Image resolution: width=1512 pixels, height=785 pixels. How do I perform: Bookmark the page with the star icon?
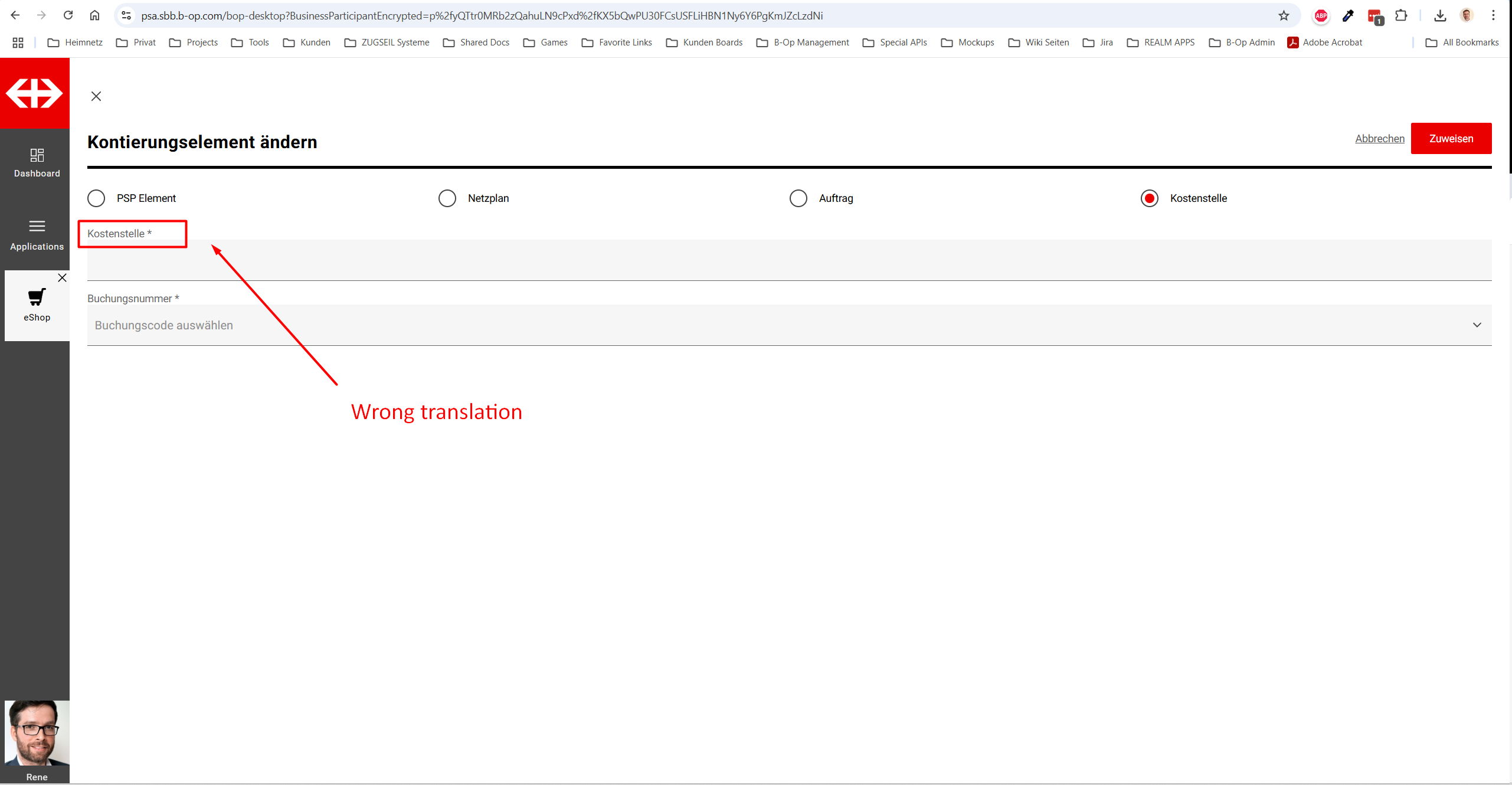(1284, 16)
